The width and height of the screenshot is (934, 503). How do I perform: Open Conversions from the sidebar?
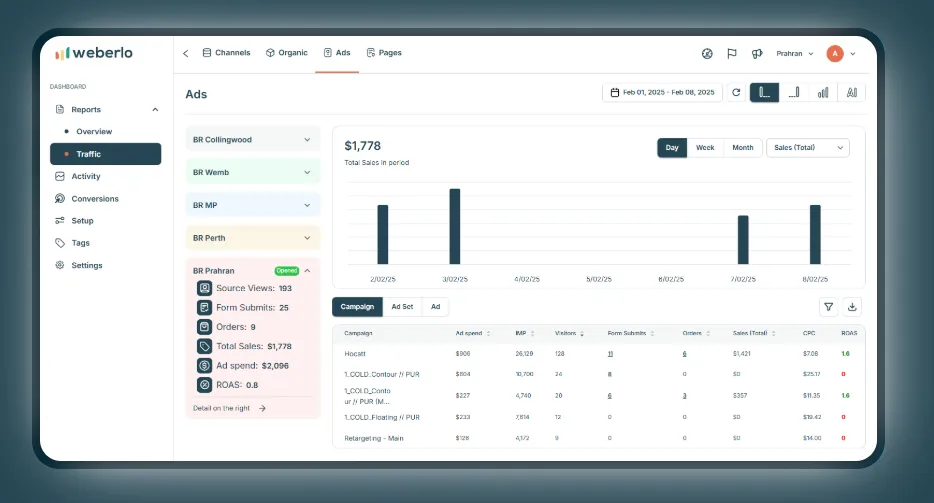point(95,198)
